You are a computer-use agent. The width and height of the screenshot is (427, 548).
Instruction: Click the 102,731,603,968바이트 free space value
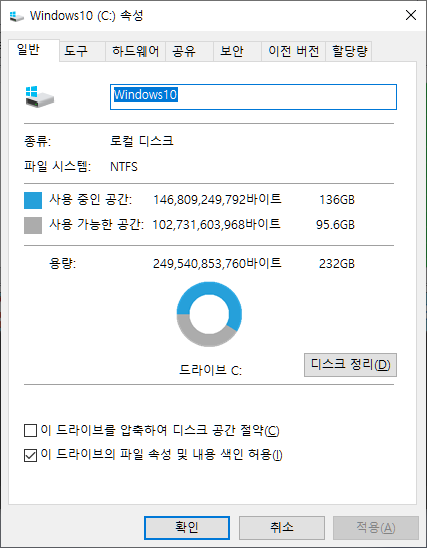coord(216,224)
